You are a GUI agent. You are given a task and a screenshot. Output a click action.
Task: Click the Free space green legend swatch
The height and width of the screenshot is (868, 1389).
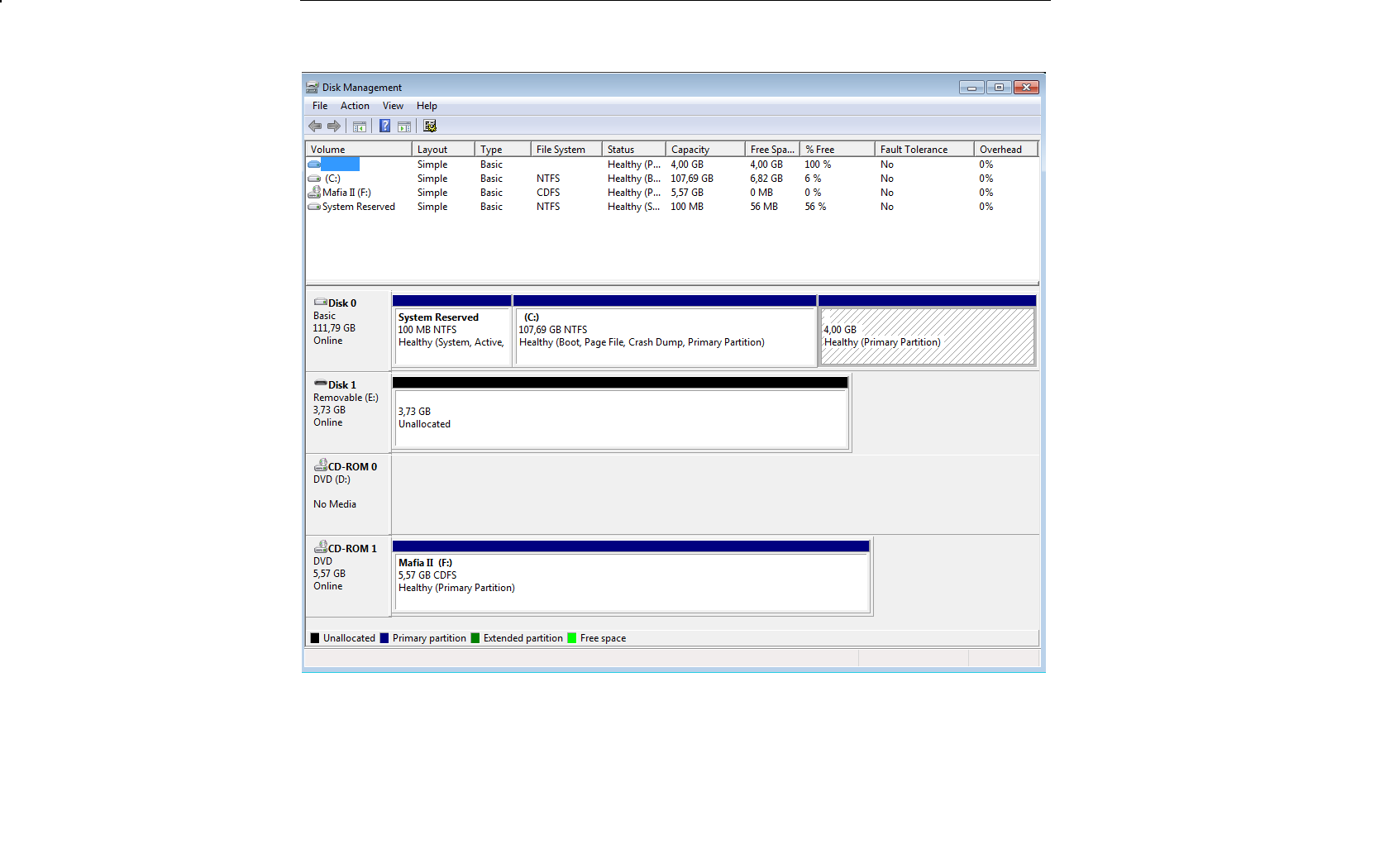coord(572,638)
